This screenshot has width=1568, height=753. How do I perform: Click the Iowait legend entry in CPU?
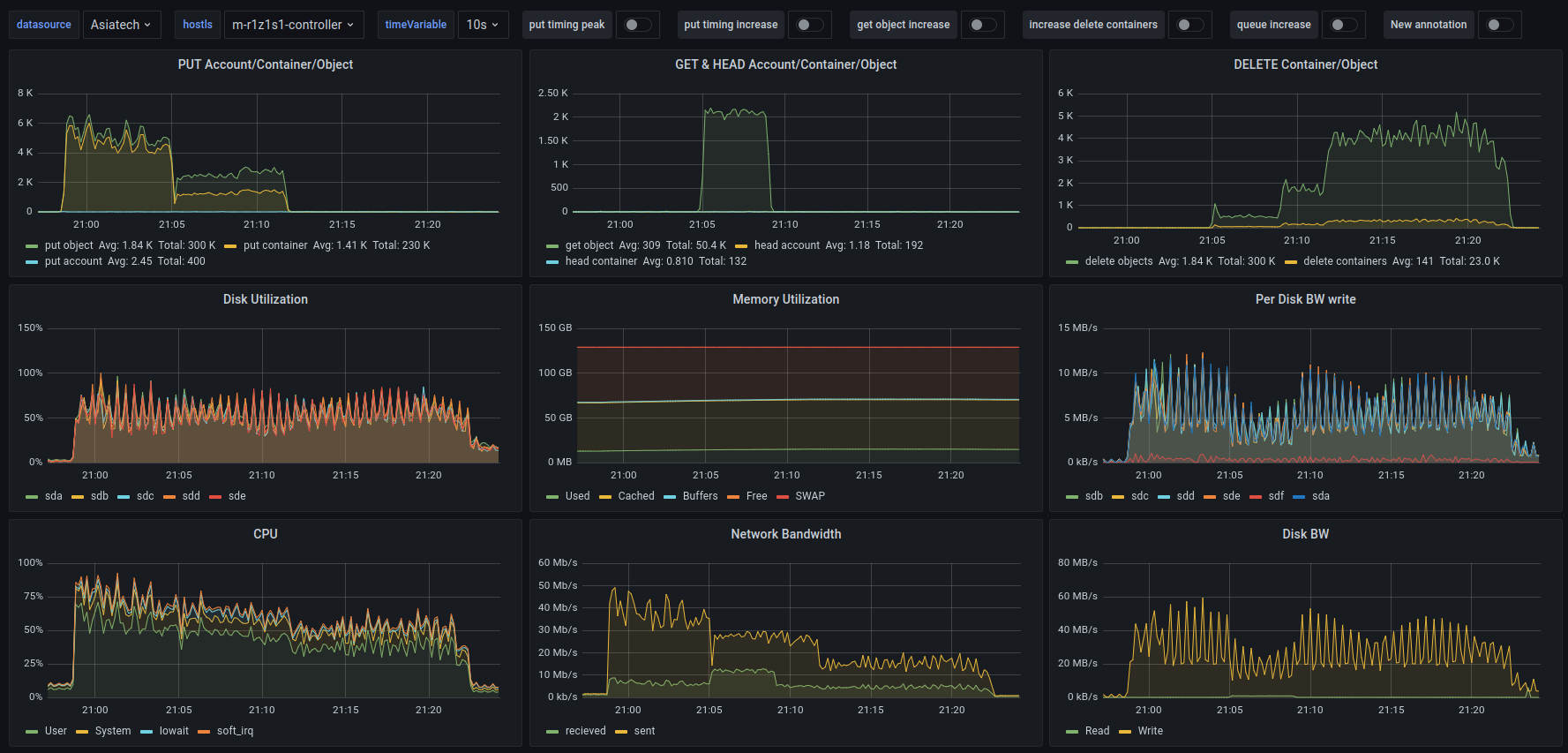coord(174,731)
